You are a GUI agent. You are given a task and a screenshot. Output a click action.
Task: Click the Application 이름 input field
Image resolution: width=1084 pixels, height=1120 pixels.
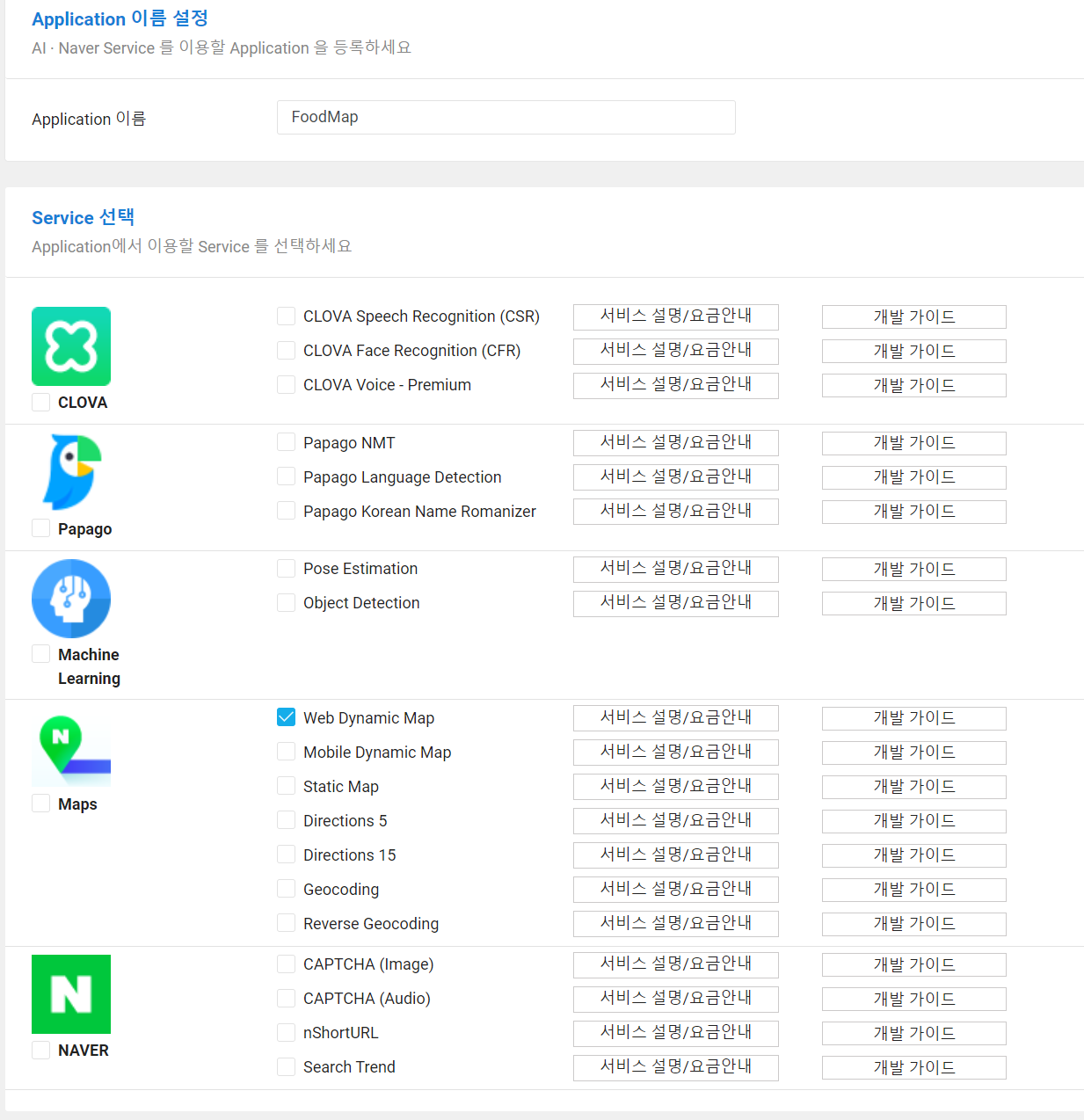click(506, 117)
